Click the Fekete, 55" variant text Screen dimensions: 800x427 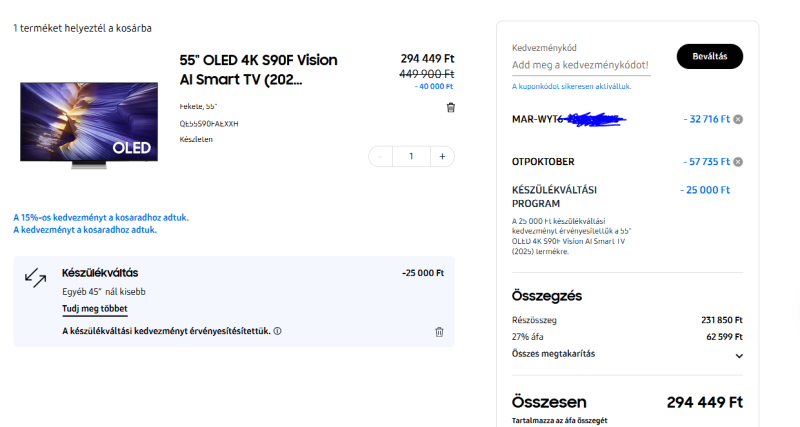(198, 107)
